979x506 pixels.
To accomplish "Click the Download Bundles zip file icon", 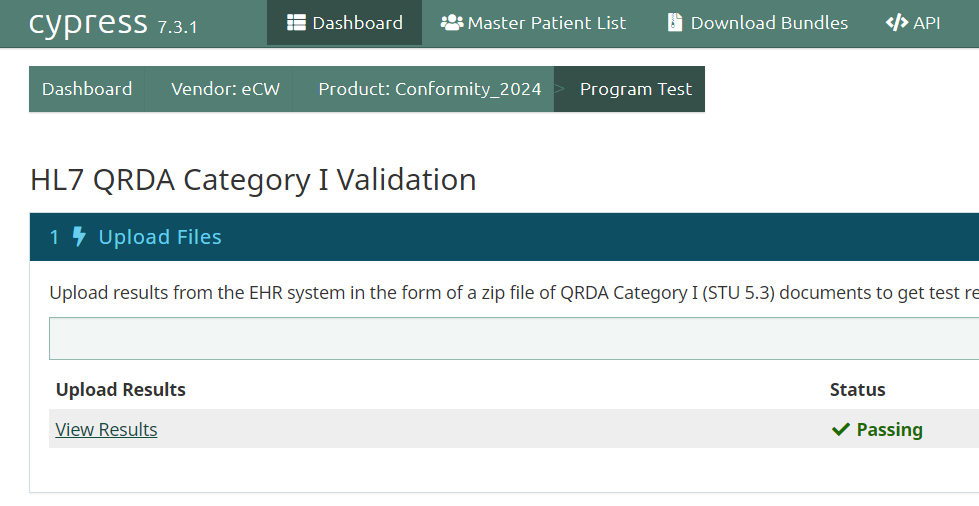I will (x=674, y=22).
